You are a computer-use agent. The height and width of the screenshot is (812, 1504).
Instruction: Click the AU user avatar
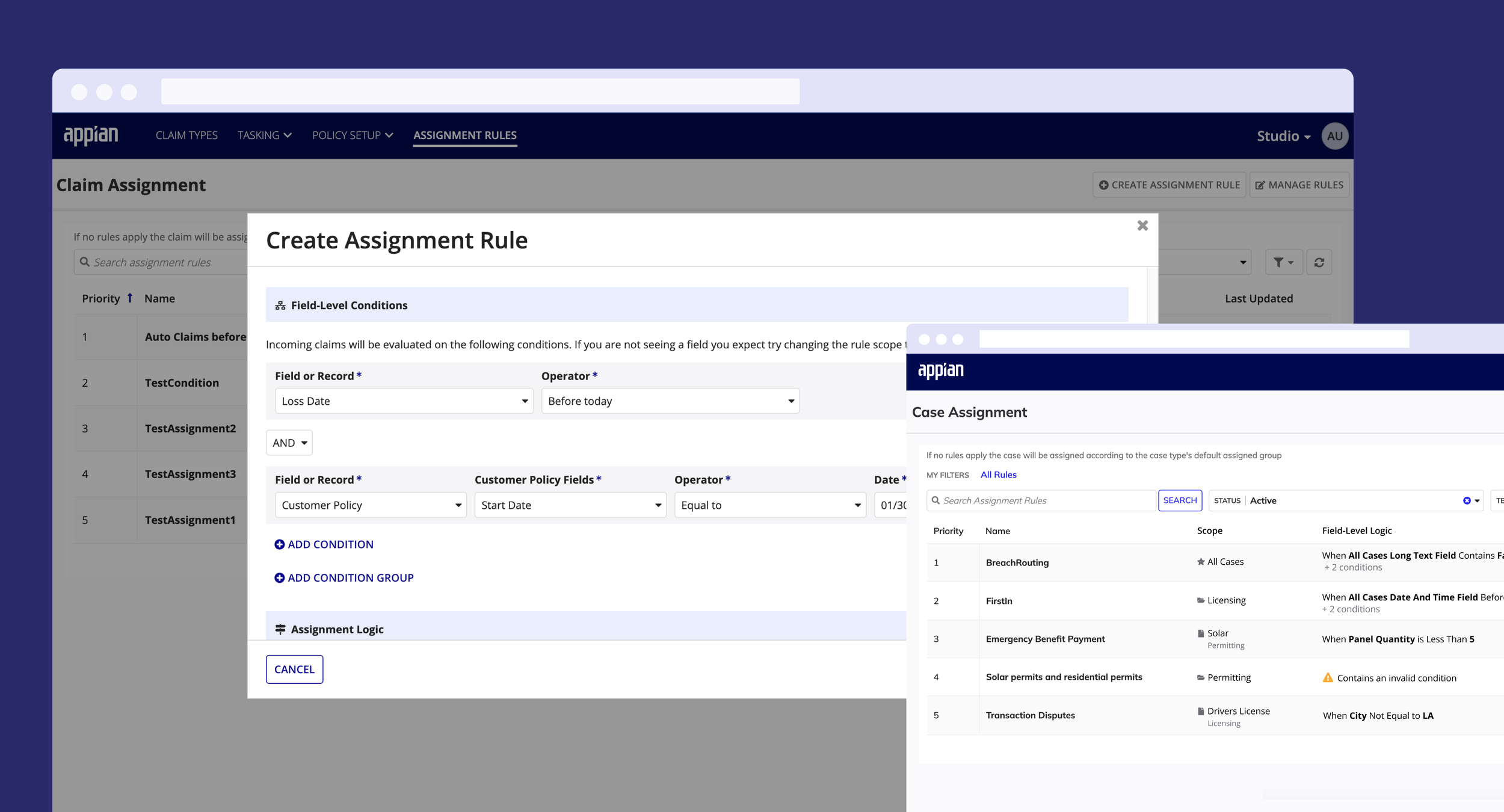tap(1334, 136)
